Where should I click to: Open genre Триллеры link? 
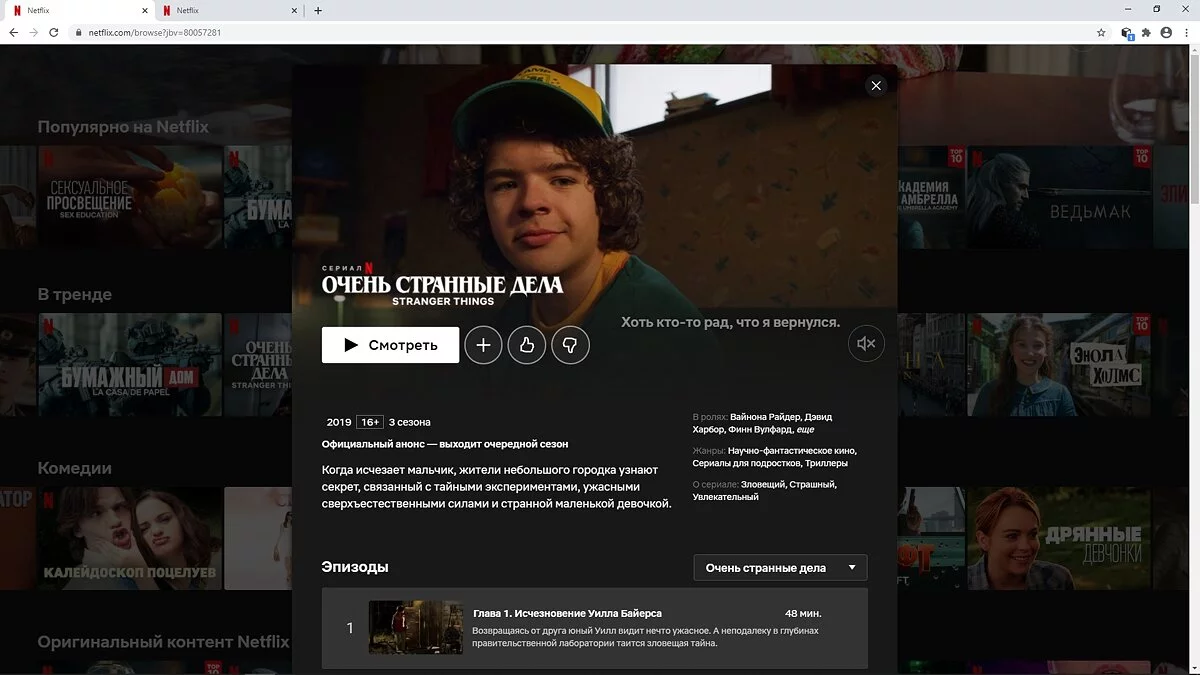click(826, 463)
